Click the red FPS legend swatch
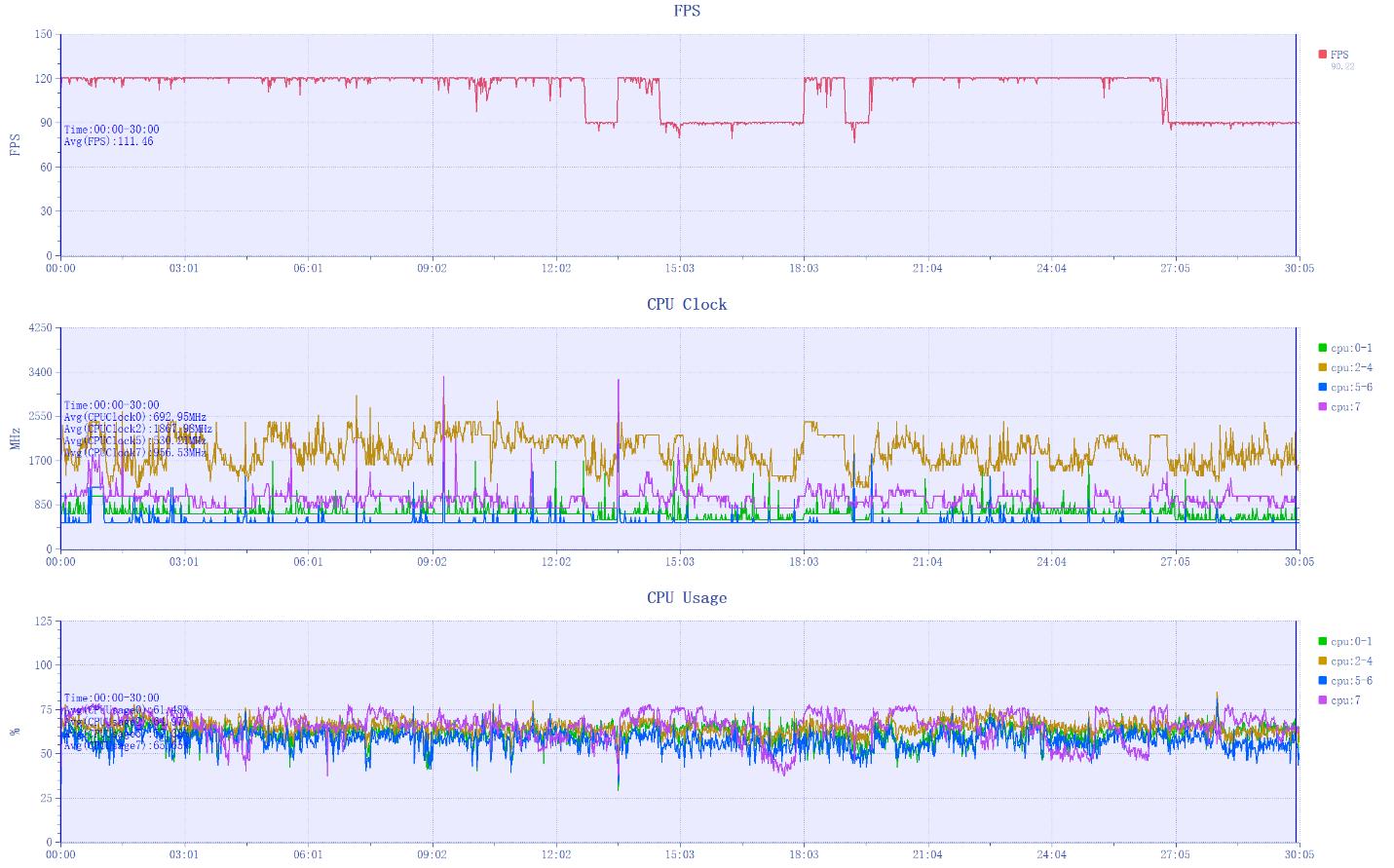Viewport: 1394px width, 868px height. point(1323,55)
